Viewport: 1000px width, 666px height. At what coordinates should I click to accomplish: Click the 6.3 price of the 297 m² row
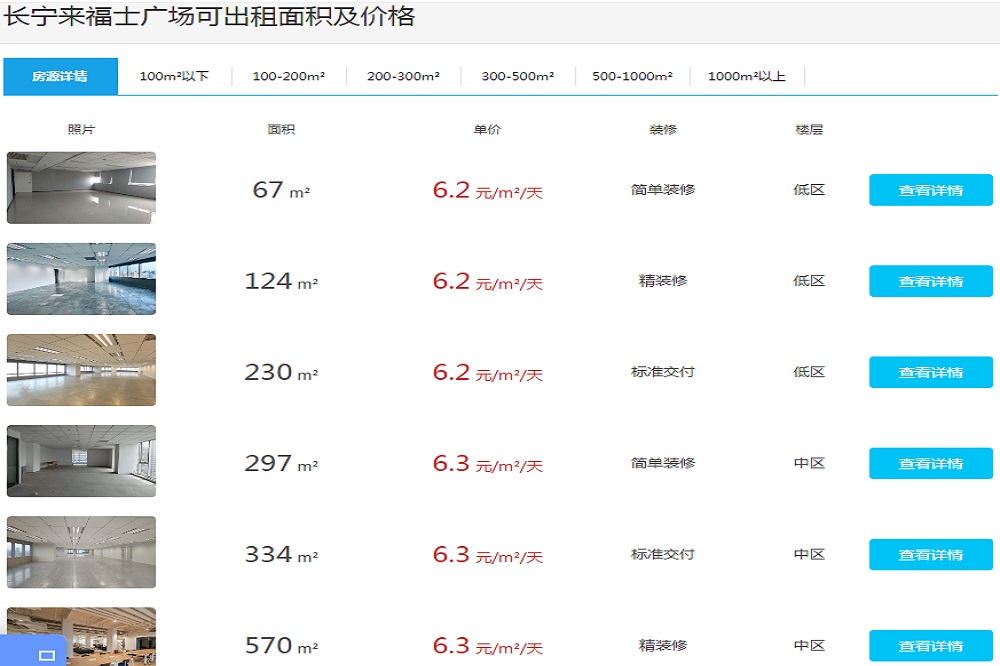487,464
